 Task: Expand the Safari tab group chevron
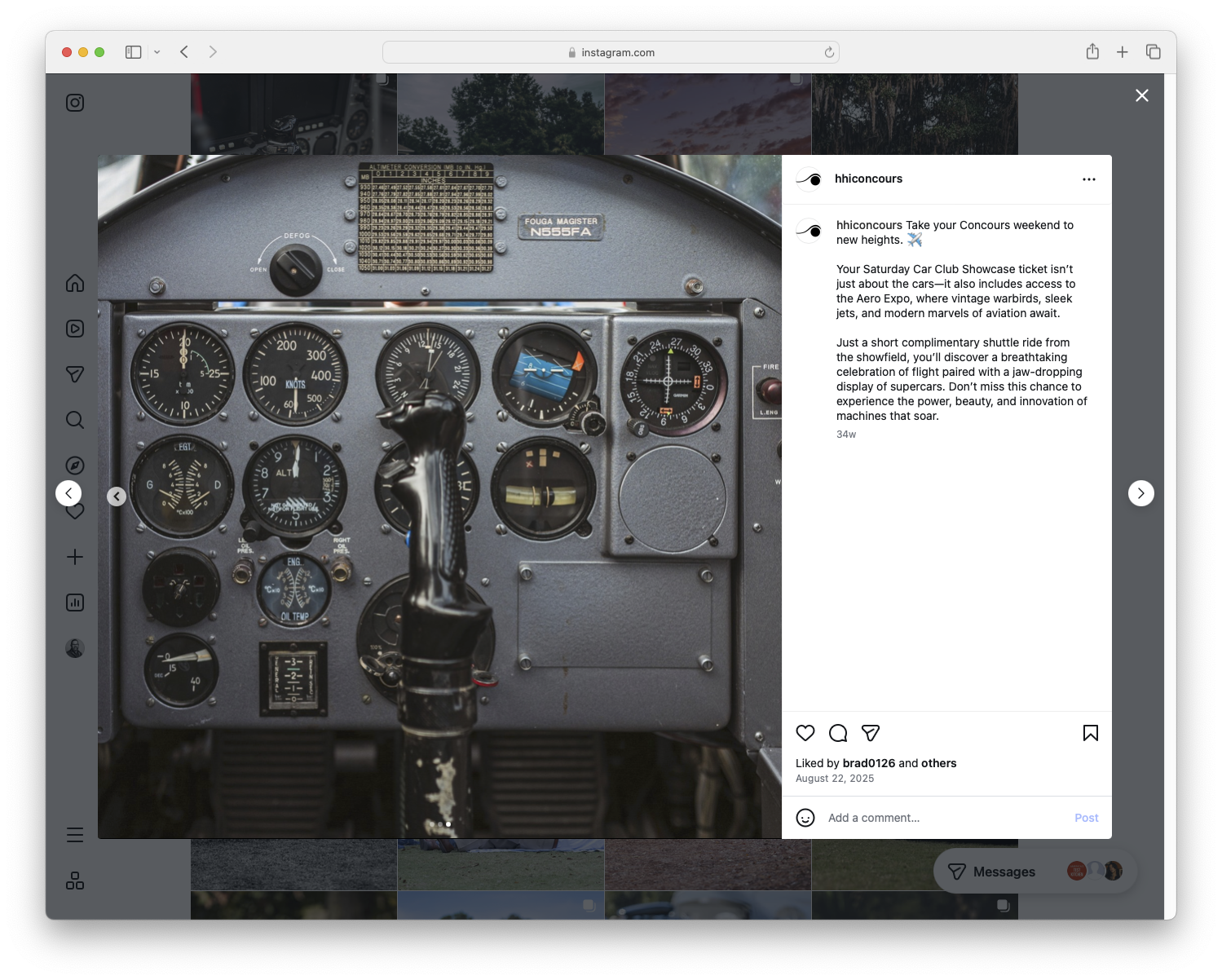point(157,51)
